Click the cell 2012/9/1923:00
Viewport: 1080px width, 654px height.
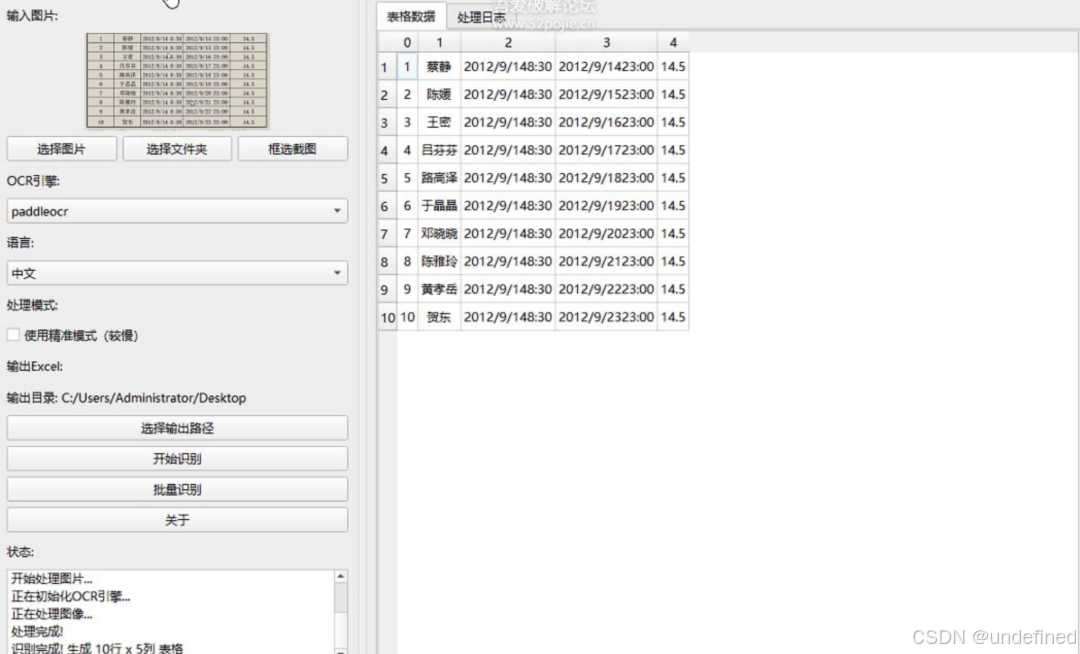(x=606, y=206)
